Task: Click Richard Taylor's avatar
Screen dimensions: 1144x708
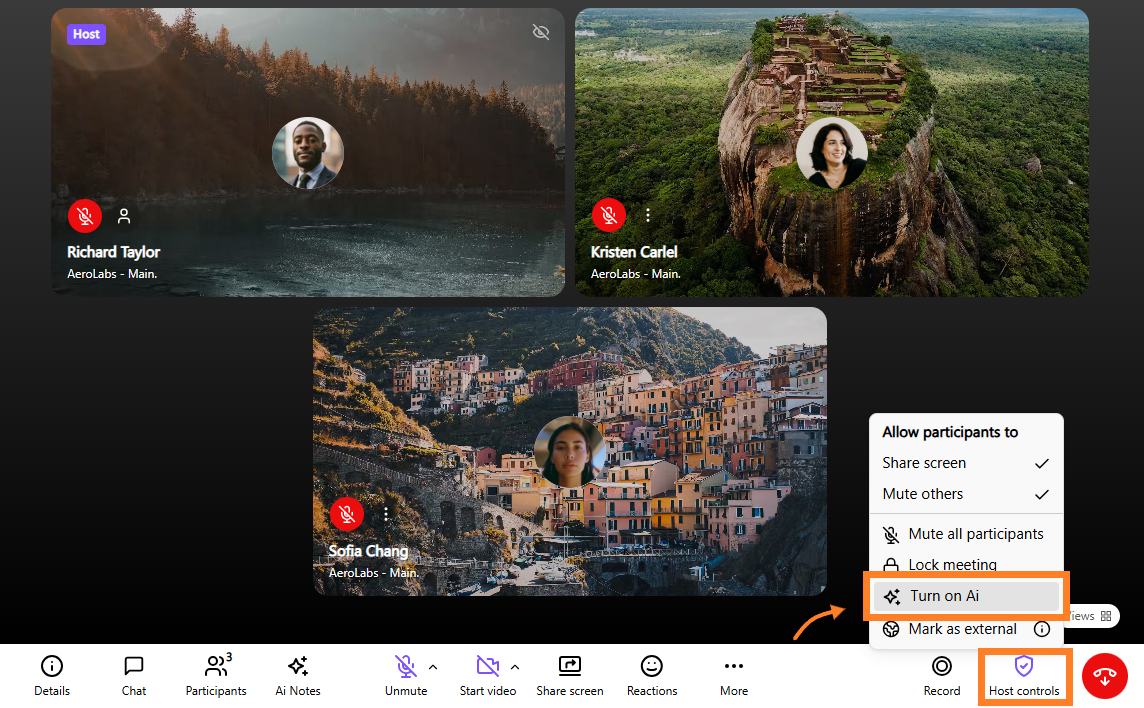Action: coord(308,153)
